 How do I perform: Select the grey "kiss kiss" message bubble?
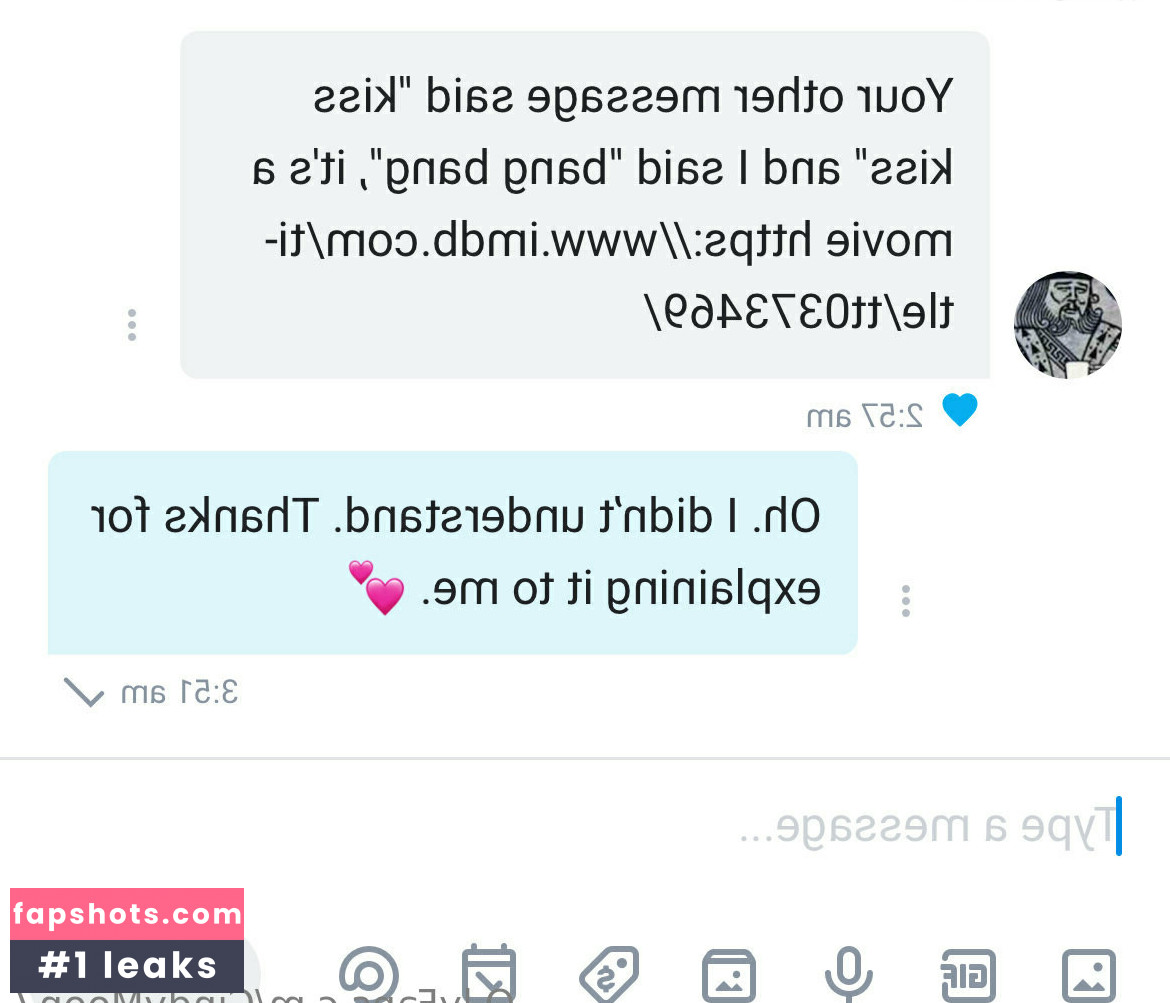(585, 204)
